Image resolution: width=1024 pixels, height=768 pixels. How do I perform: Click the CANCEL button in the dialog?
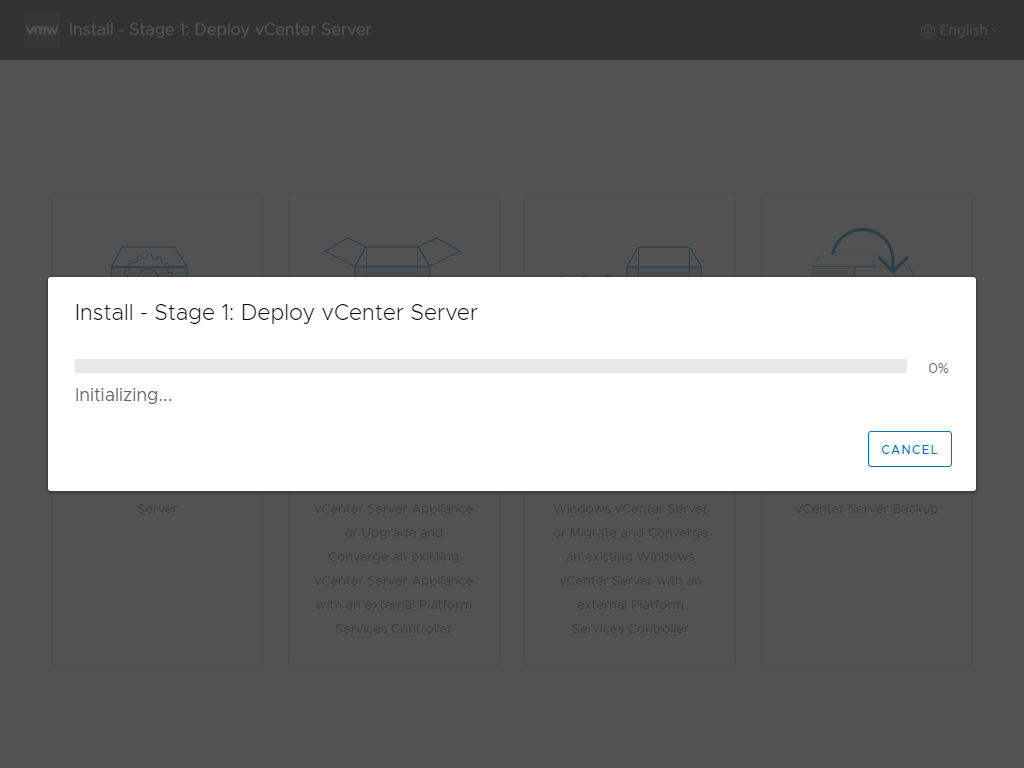click(909, 449)
